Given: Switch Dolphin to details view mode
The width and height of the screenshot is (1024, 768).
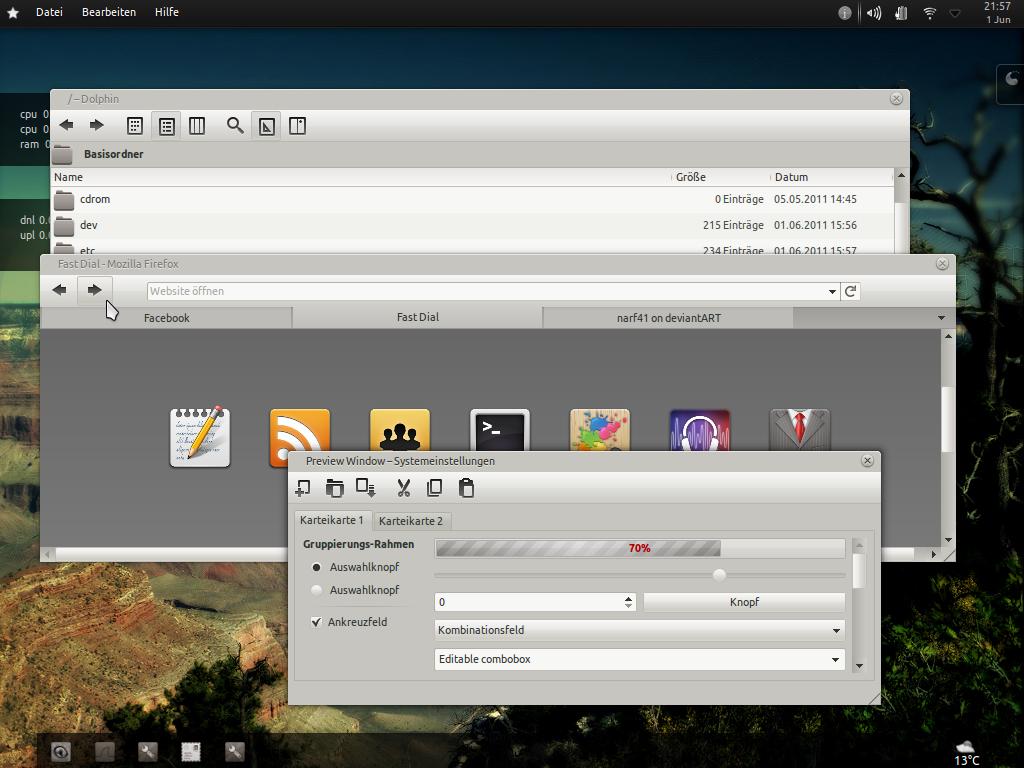Looking at the screenshot, I should (167, 125).
